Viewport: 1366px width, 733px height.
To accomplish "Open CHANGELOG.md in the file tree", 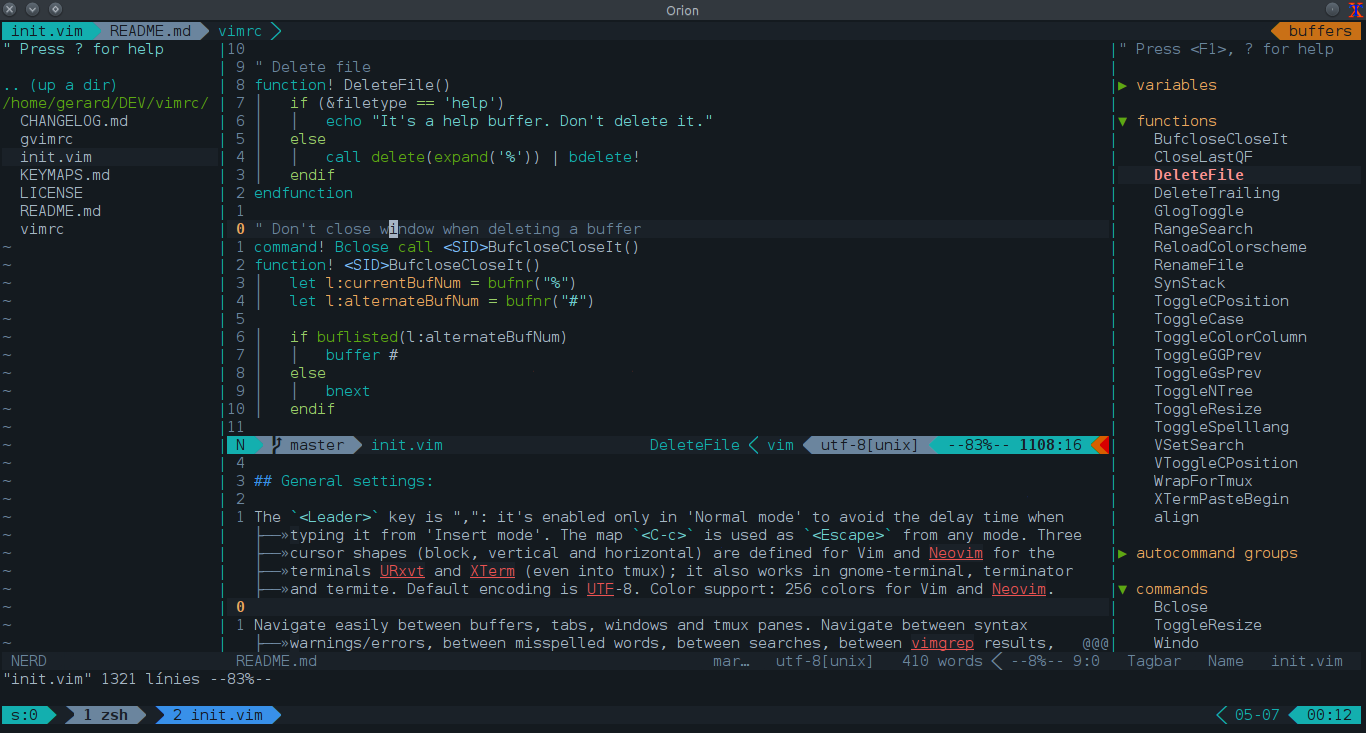I will 74,121.
